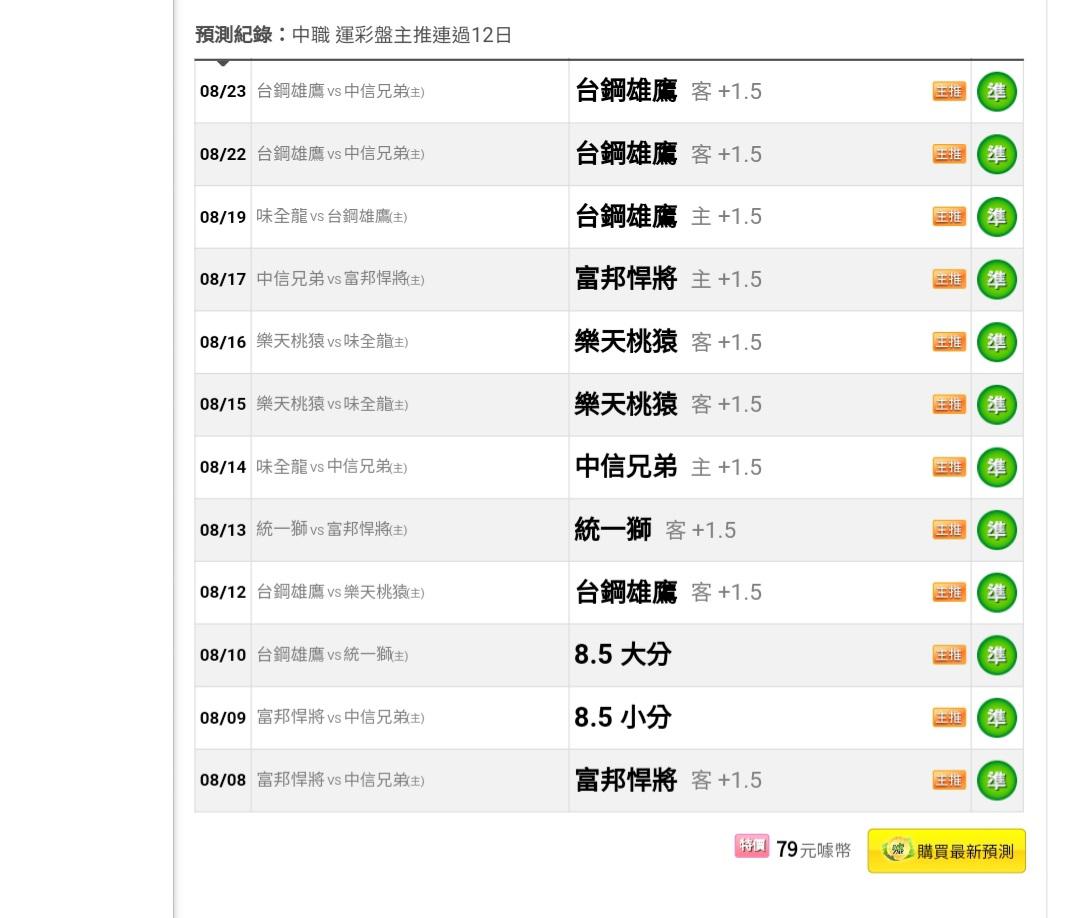1080x918 pixels.
Task: Click the green 準 icon for 08/15
Action: pos(997,404)
